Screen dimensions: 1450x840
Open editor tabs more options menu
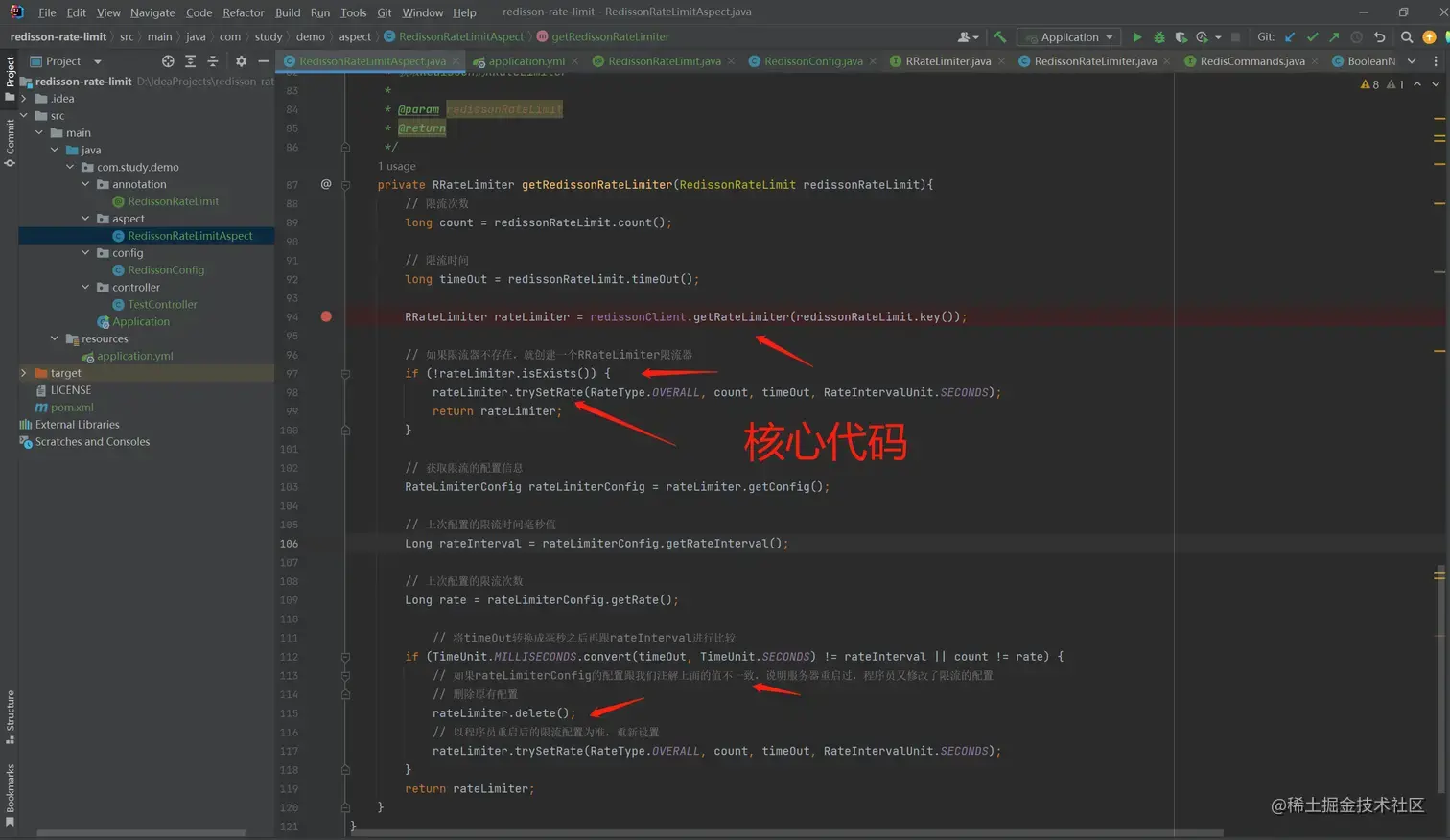[1436, 61]
